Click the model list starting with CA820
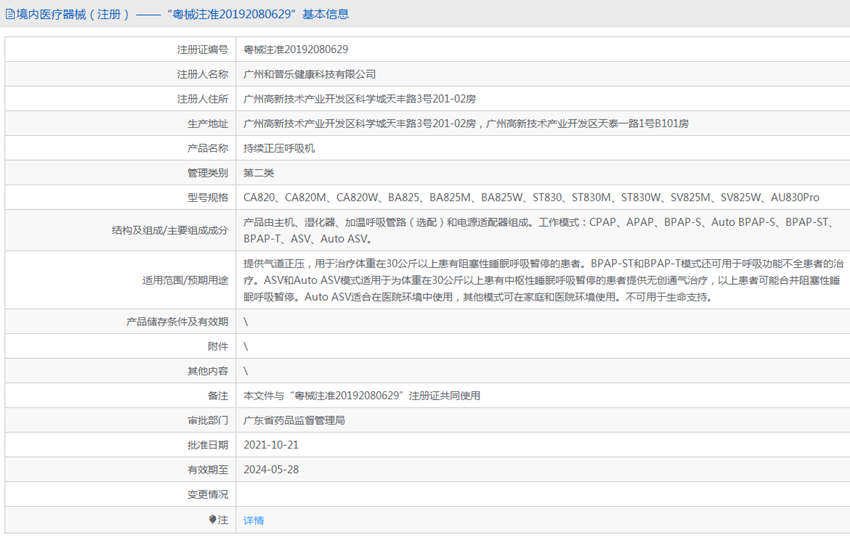This screenshot has height=537, width=850. coord(531,198)
